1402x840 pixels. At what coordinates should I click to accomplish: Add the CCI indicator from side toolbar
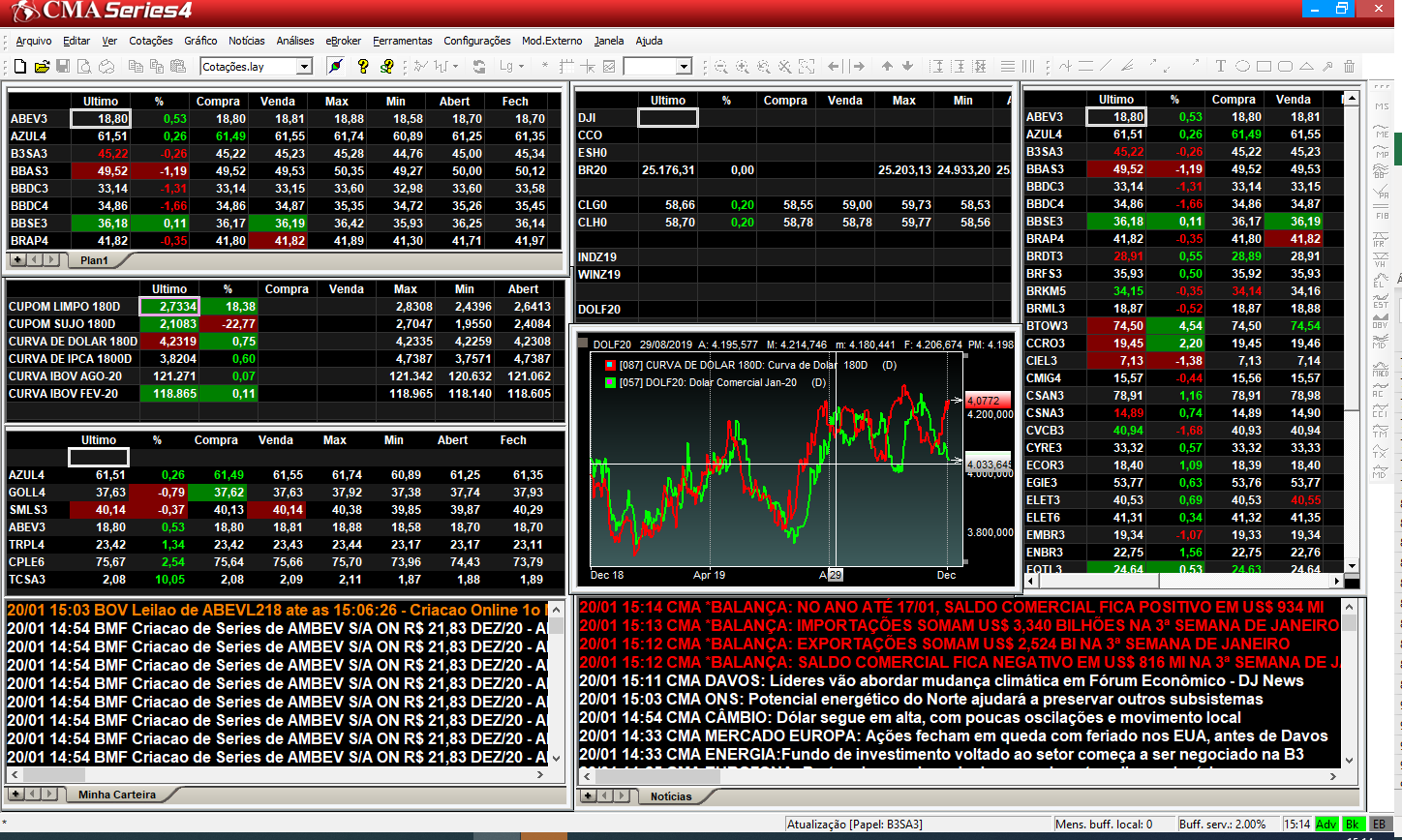click(x=1380, y=410)
